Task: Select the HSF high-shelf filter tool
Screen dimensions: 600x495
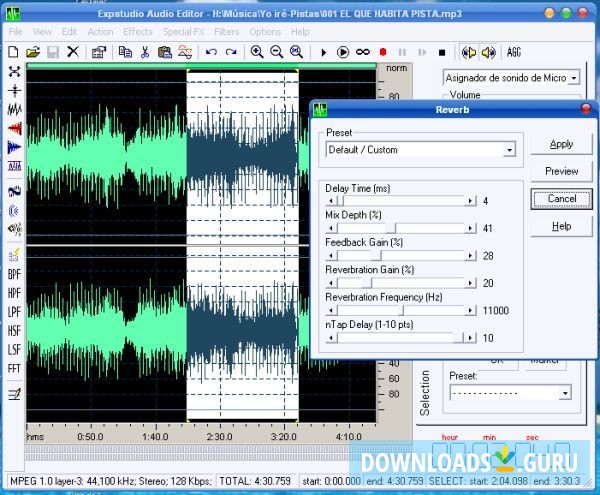Action: click(14, 331)
